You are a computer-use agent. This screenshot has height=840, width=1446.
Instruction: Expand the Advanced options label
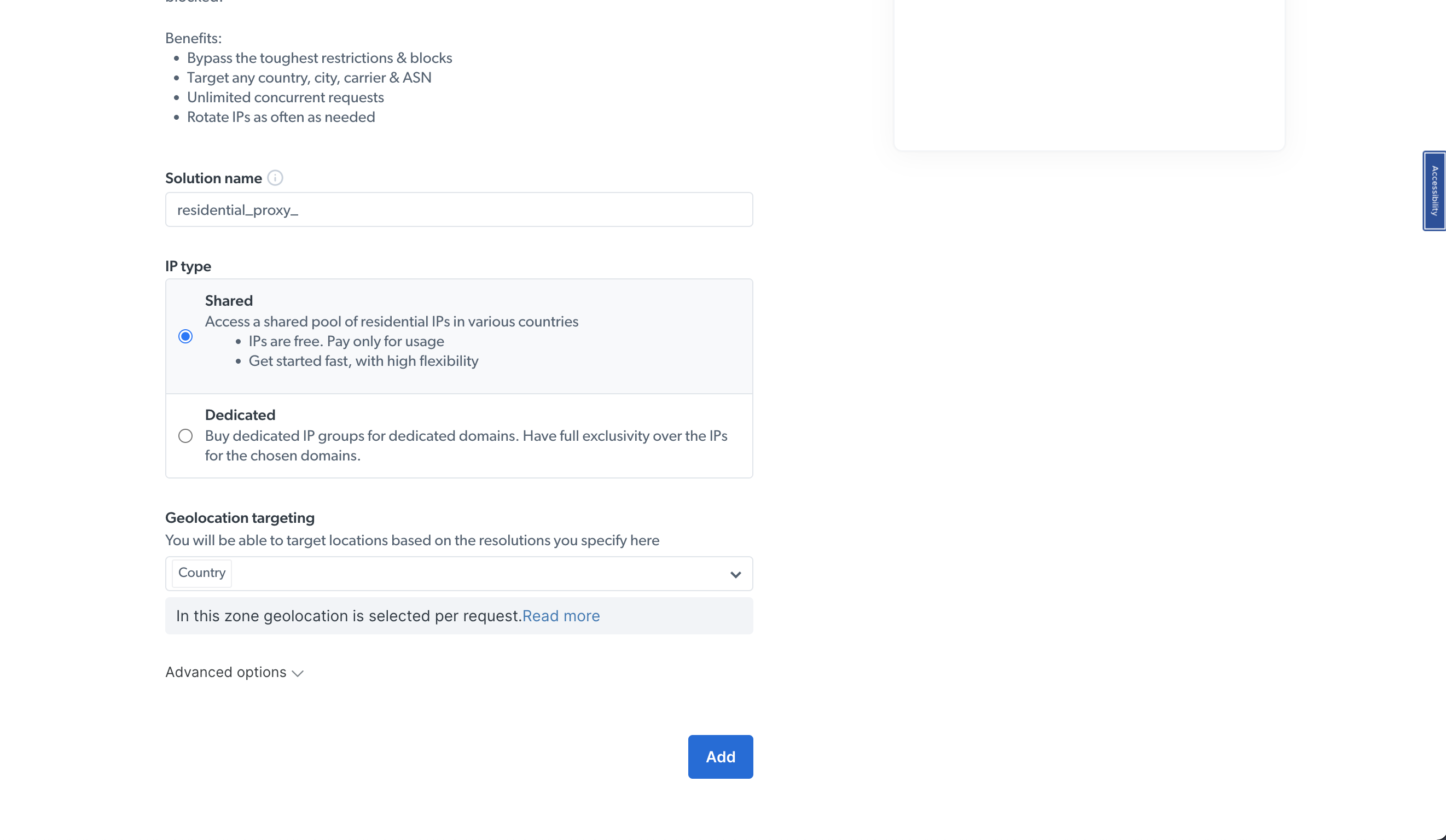point(225,672)
